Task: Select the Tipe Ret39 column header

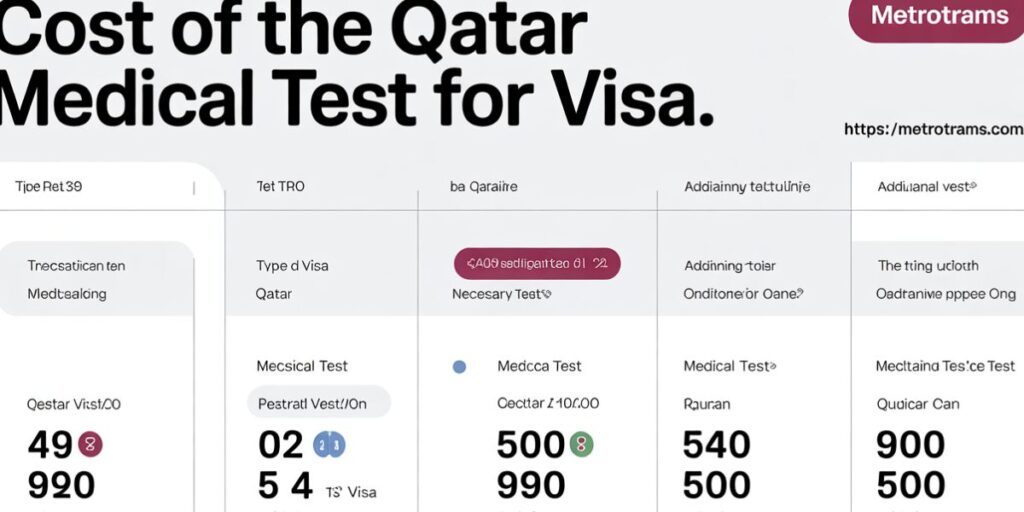Action: pyautogui.click(x=48, y=187)
